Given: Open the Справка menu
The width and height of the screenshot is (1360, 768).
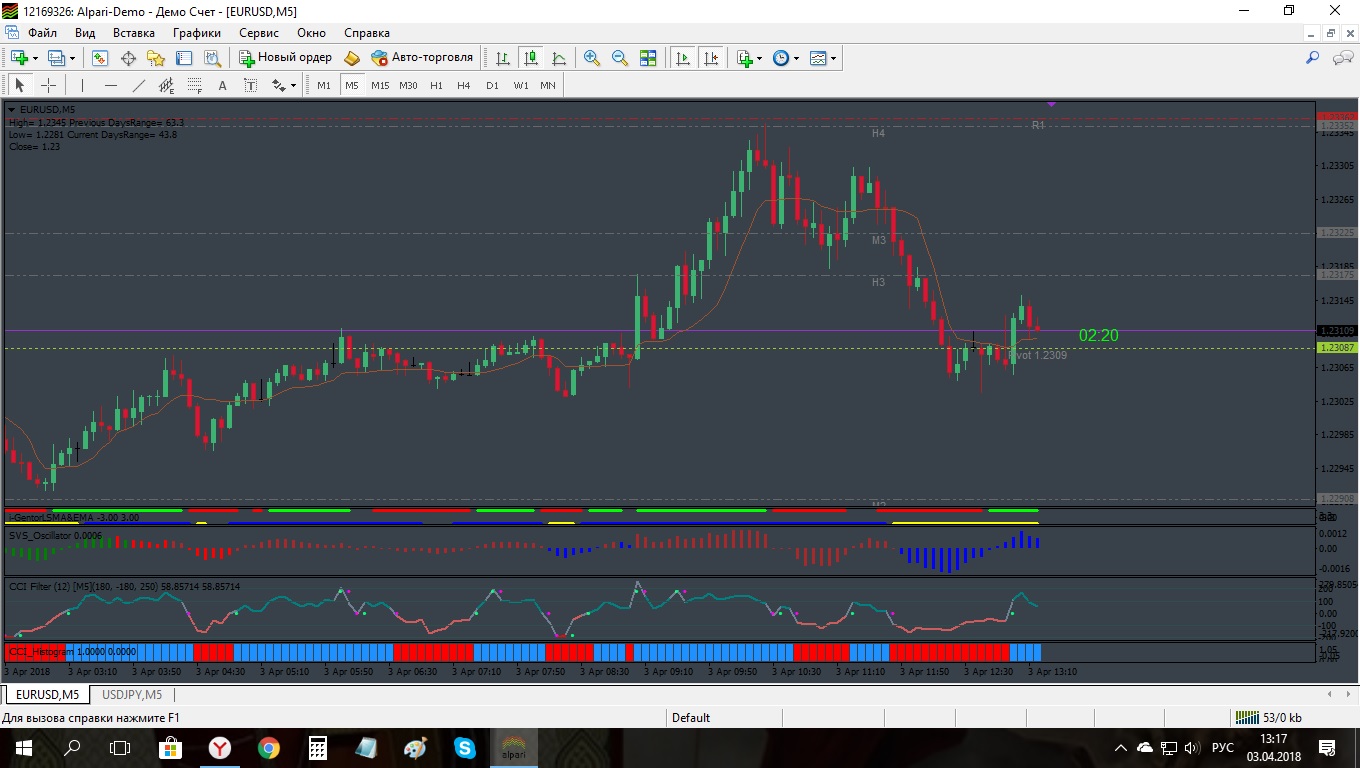Looking at the screenshot, I should point(366,33).
